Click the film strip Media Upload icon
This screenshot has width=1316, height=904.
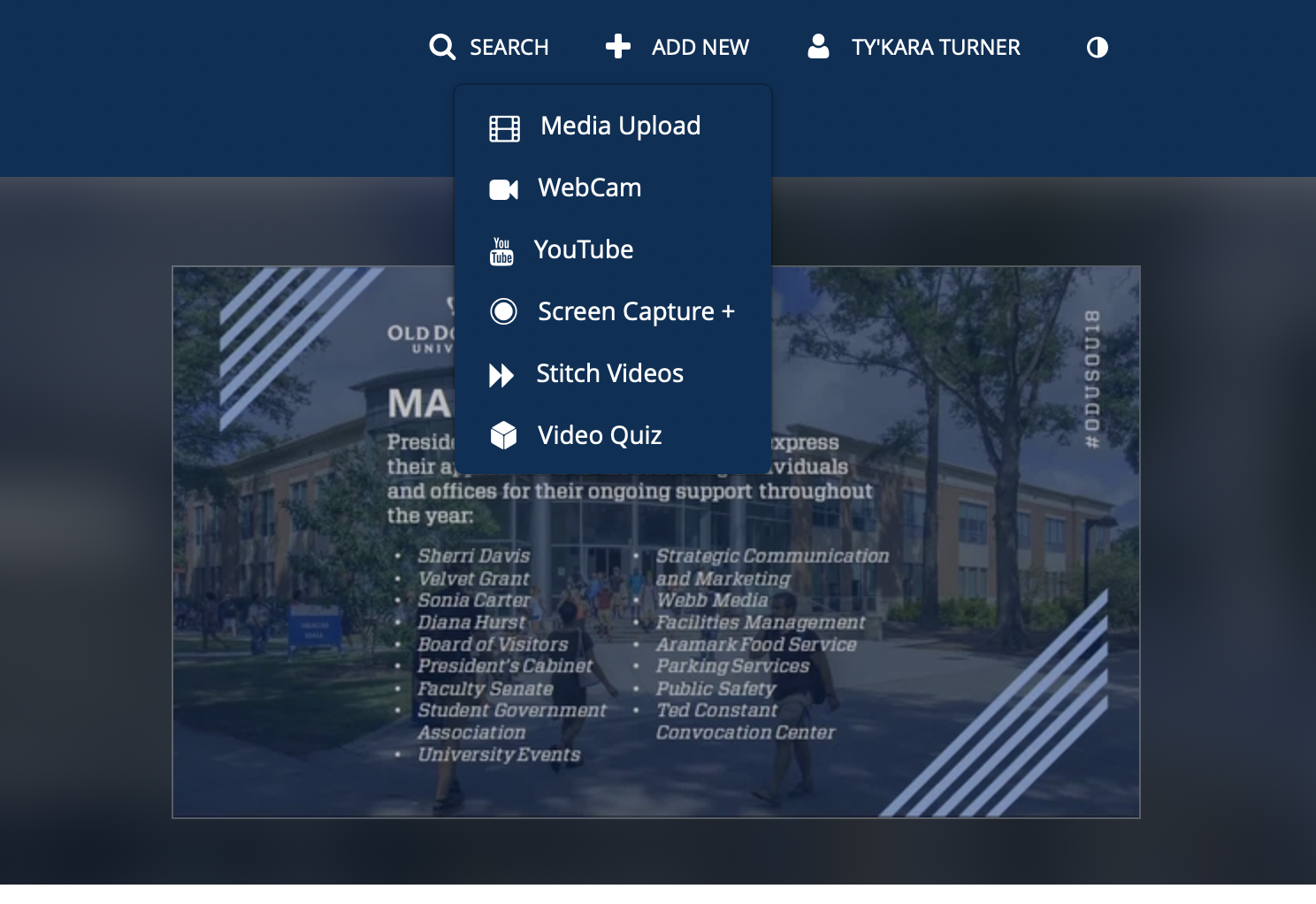(x=505, y=129)
